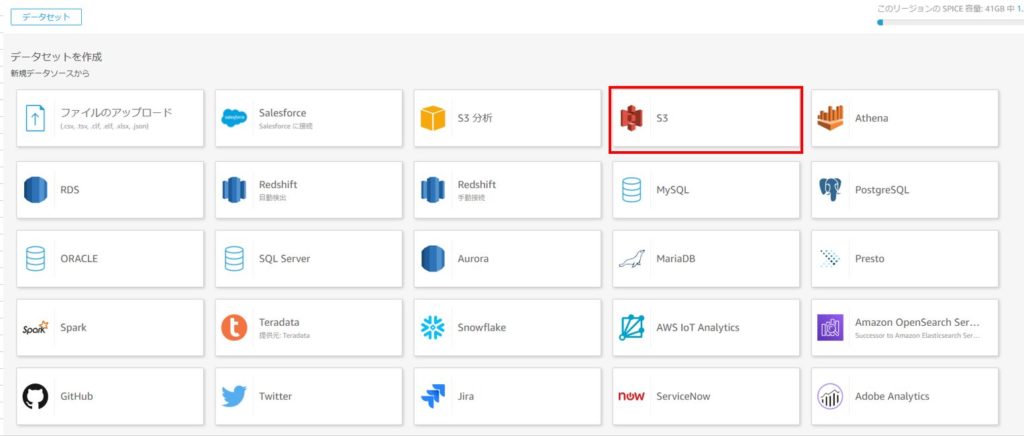
Task: Click the Jira logo icon
Action: (432, 396)
